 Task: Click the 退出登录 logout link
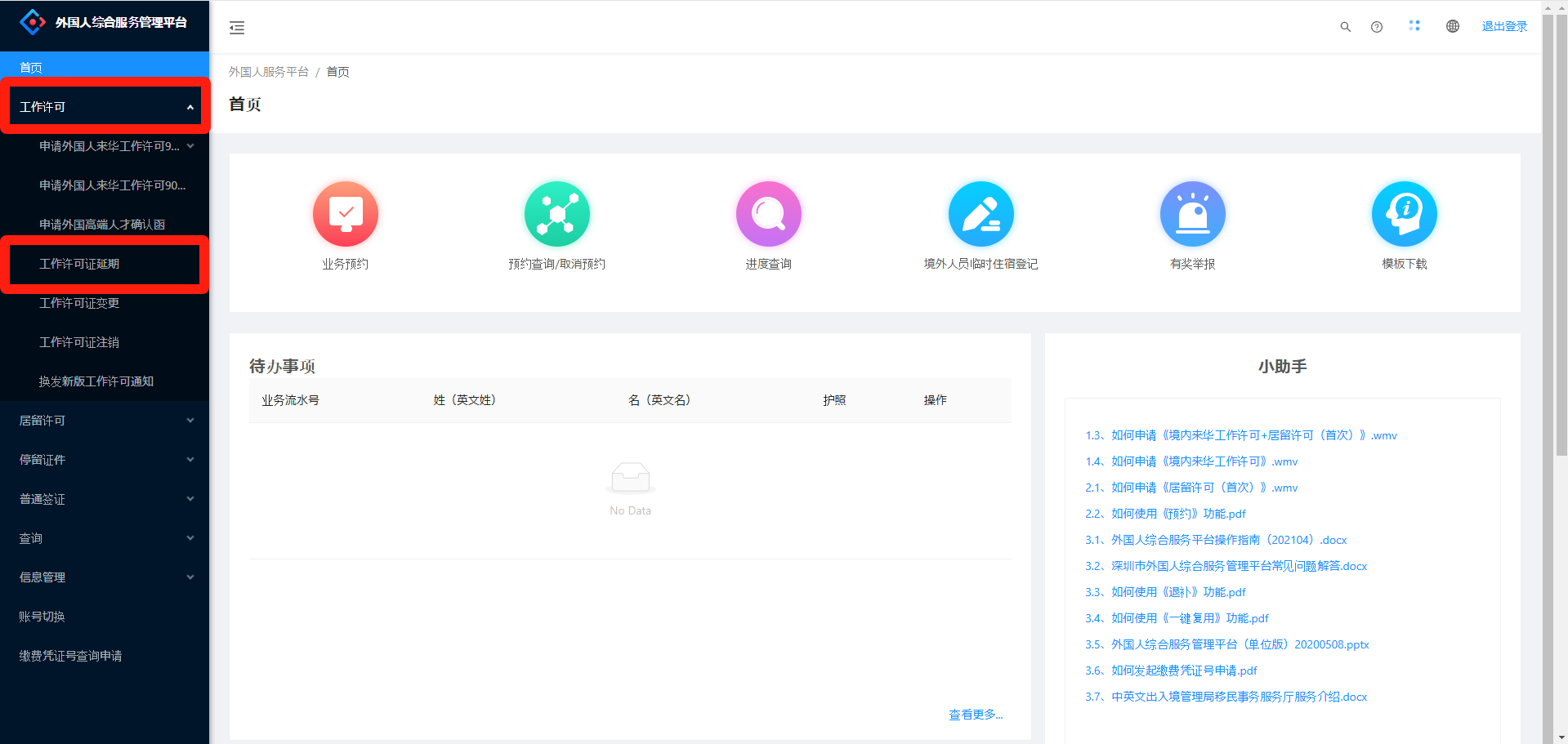(1504, 27)
